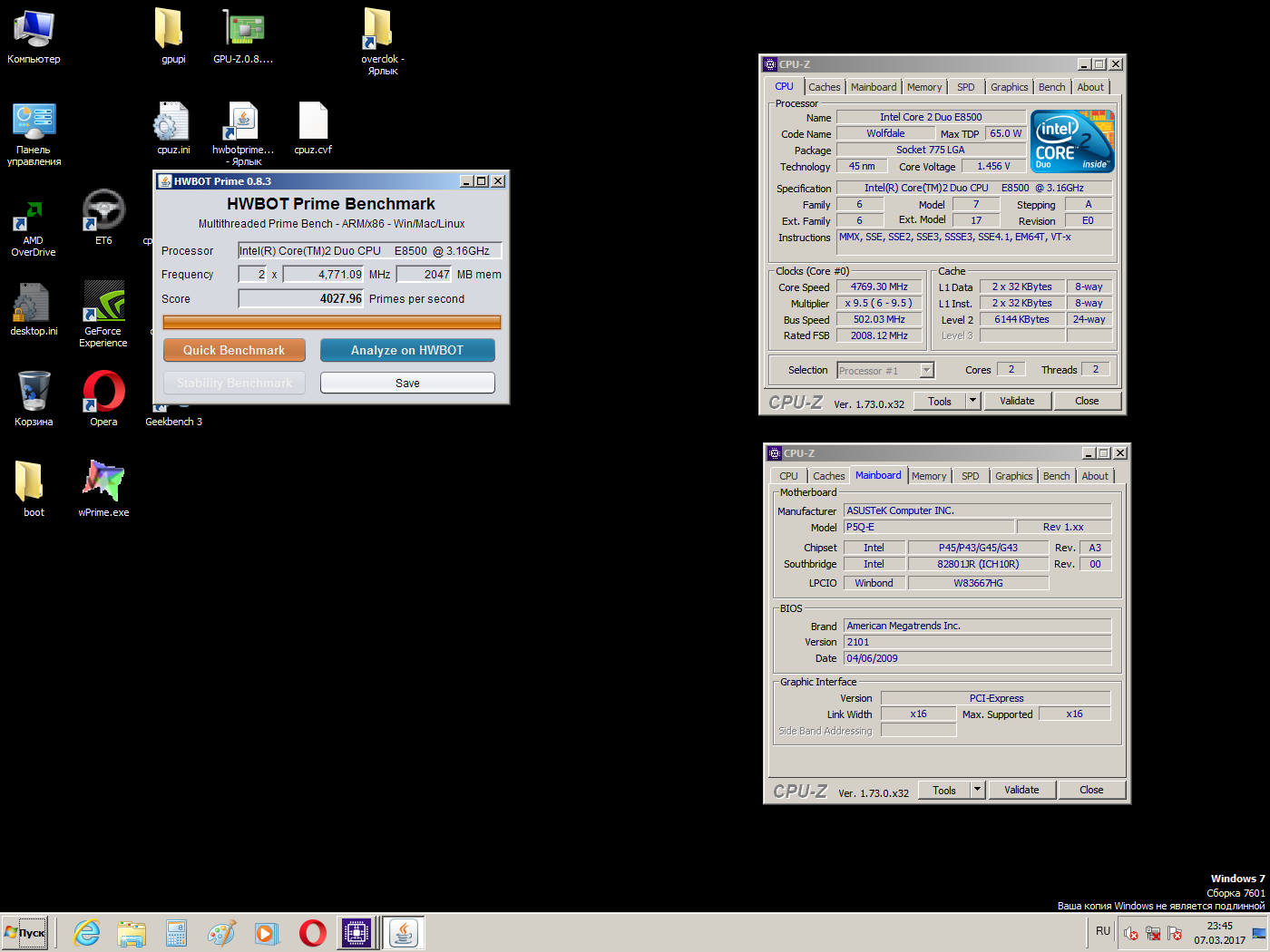Click the Opera taskbar icon

click(x=312, y=933)
